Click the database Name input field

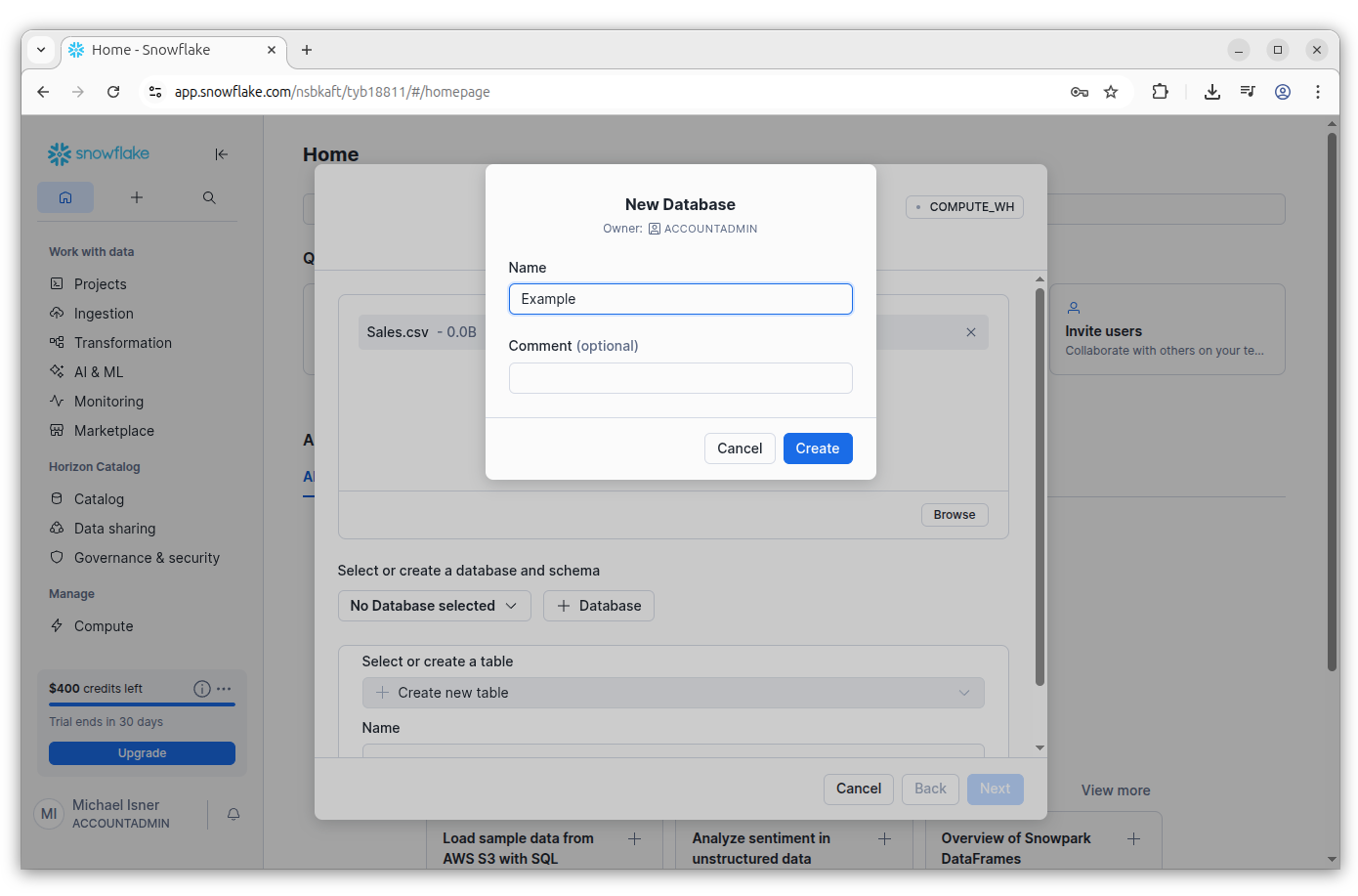[680, 299]
